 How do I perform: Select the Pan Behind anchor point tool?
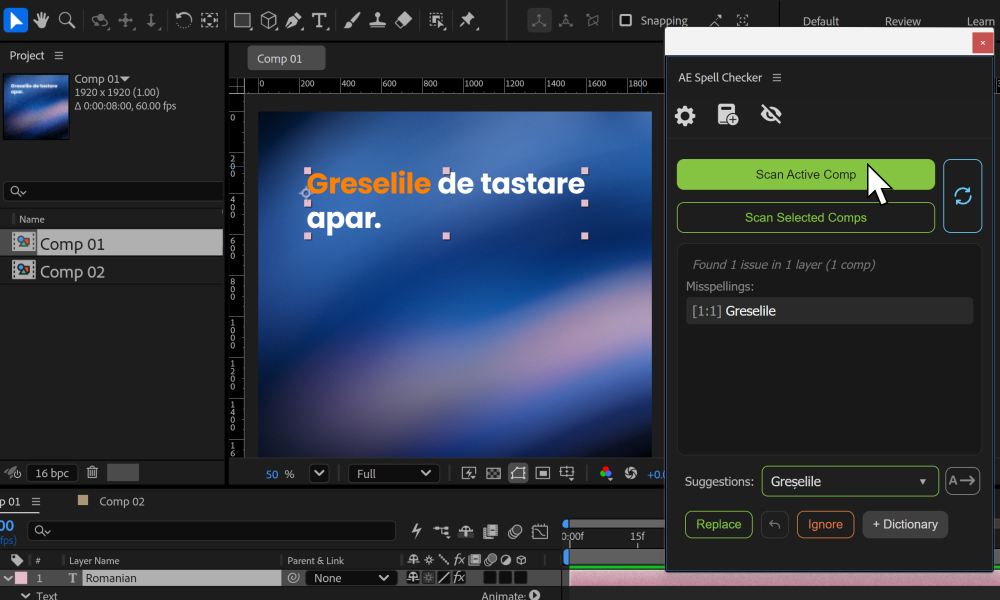click(x=209, y=20)
